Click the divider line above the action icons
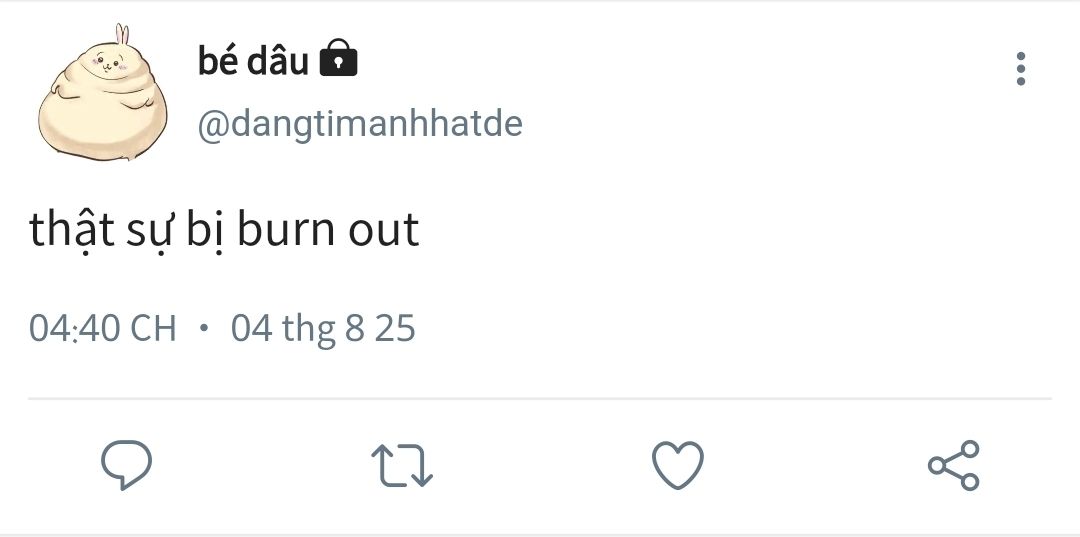Viewport: 1080px width, 537px height. [x=540, y=399]
